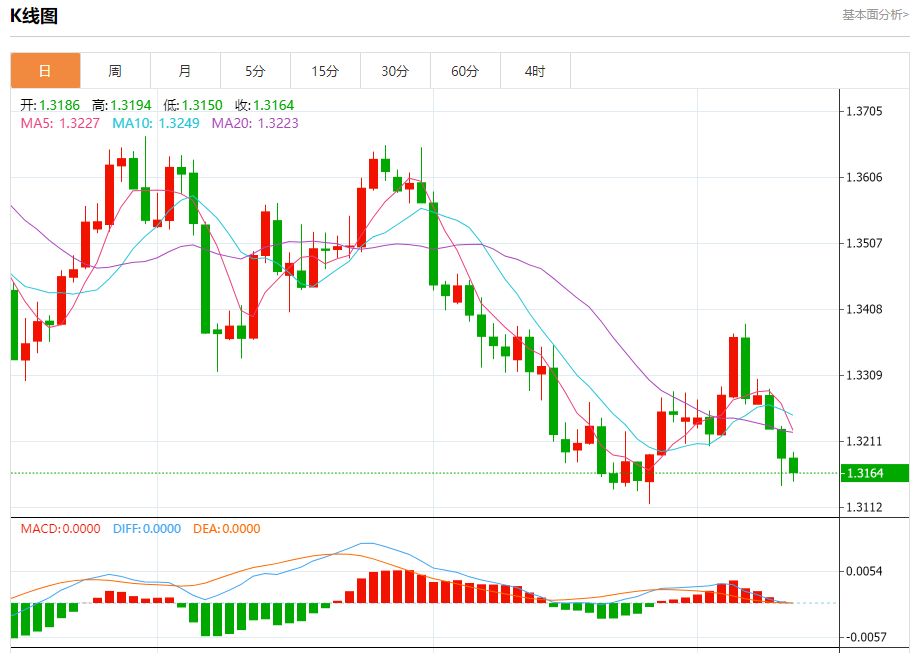Click the MACD:0.0000 label
The height and width of the screenshot is (653, 919).
pos(60,529)
